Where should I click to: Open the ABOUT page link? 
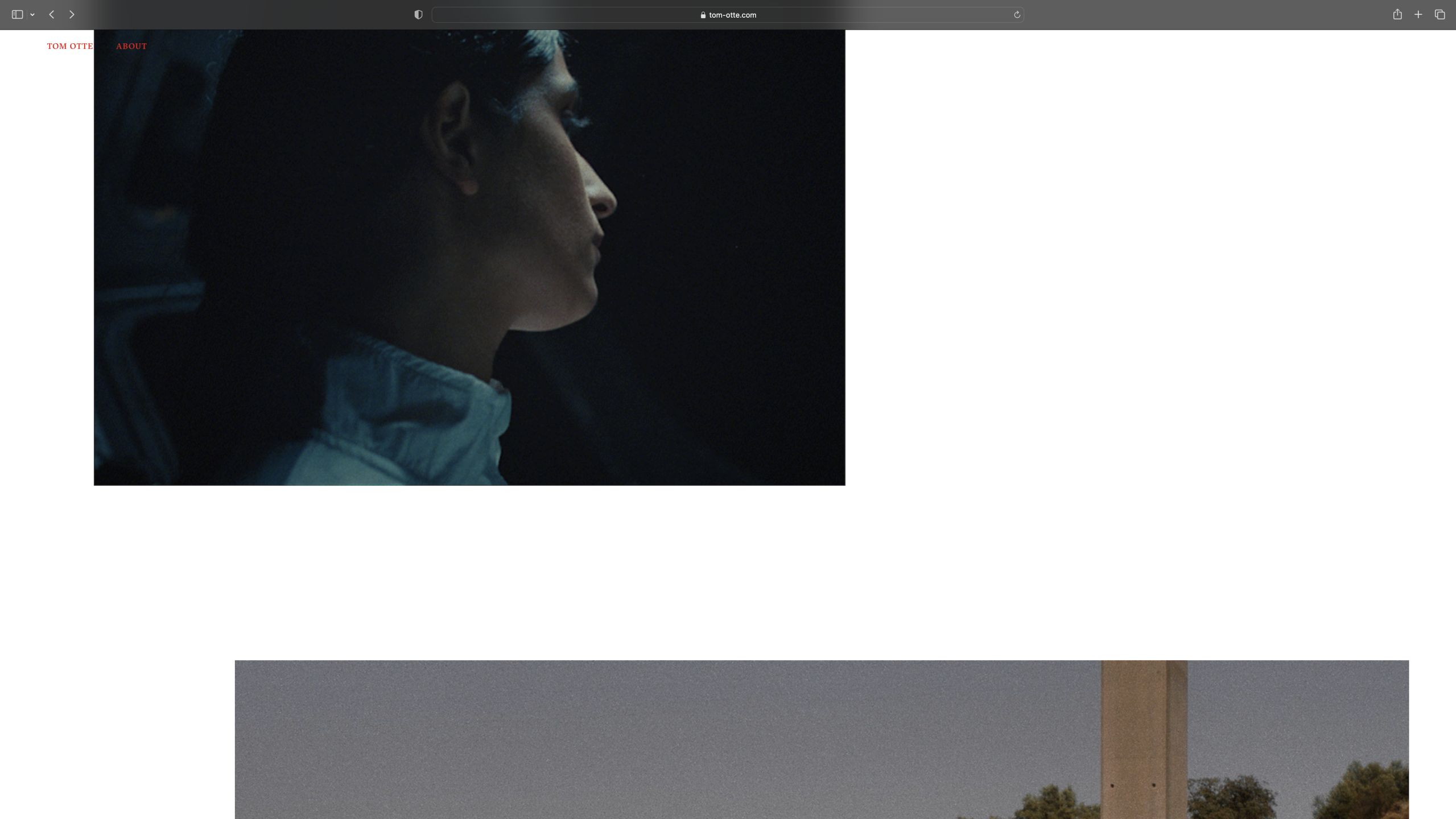[131, 46]
